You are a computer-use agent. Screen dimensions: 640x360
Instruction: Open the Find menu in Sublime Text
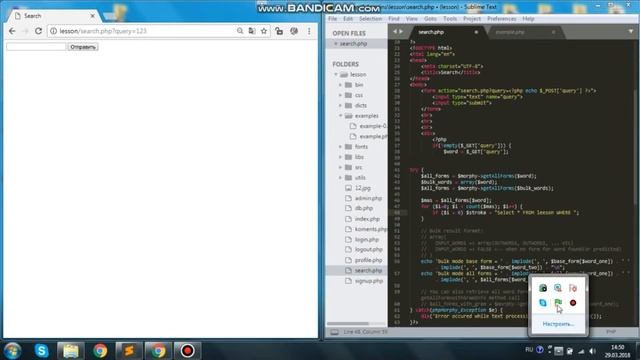394,19
